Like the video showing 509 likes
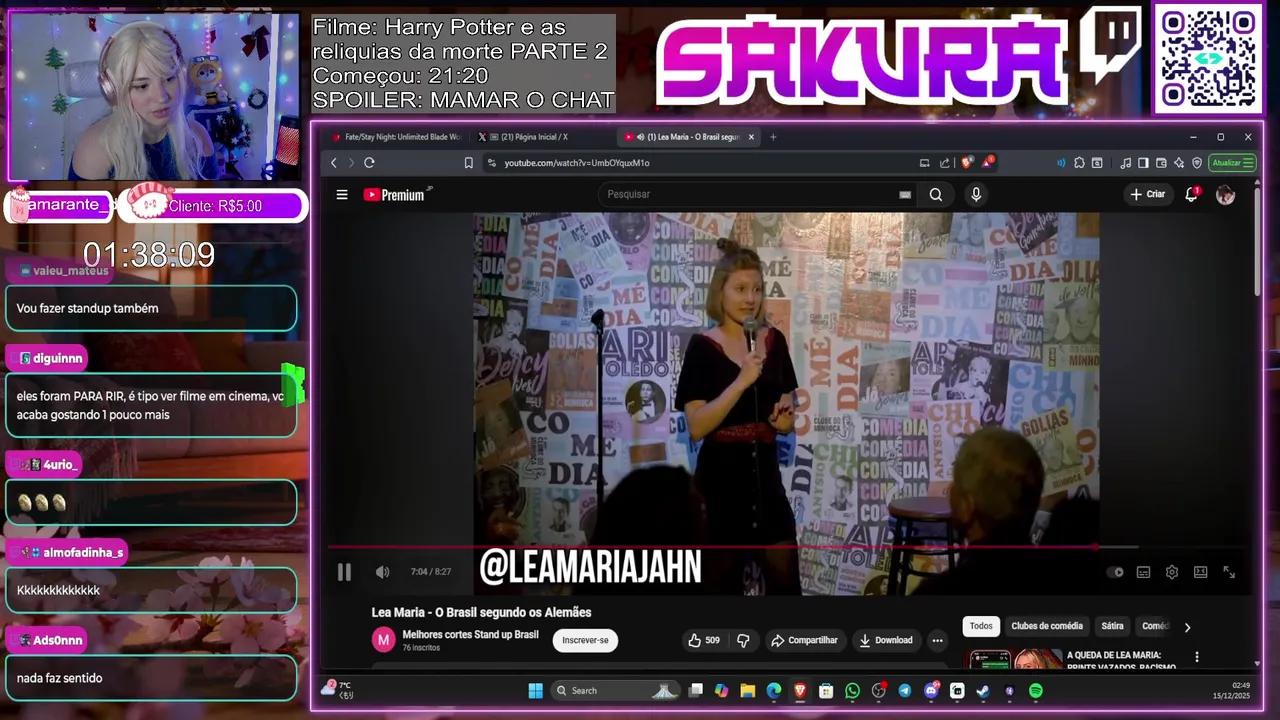This screenshot has height=720, width=1280. 704,640
